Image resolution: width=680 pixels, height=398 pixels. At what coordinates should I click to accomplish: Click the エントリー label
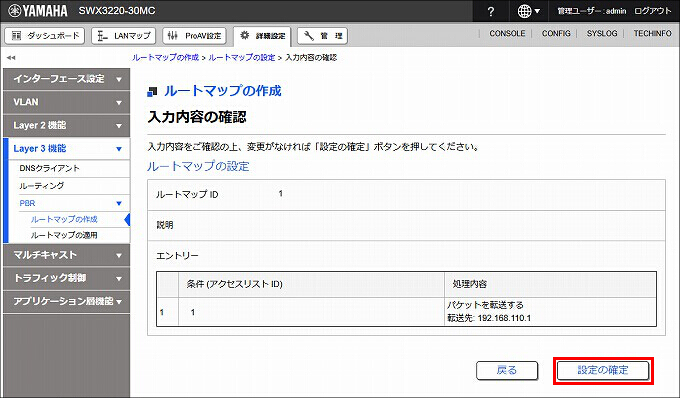click(177, 256)
